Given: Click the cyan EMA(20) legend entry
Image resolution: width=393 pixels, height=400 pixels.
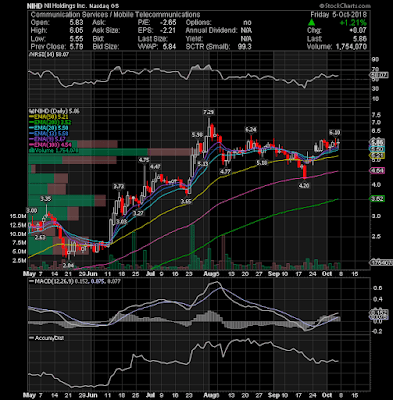Looking at the screenshot, I should pos(50,128).
